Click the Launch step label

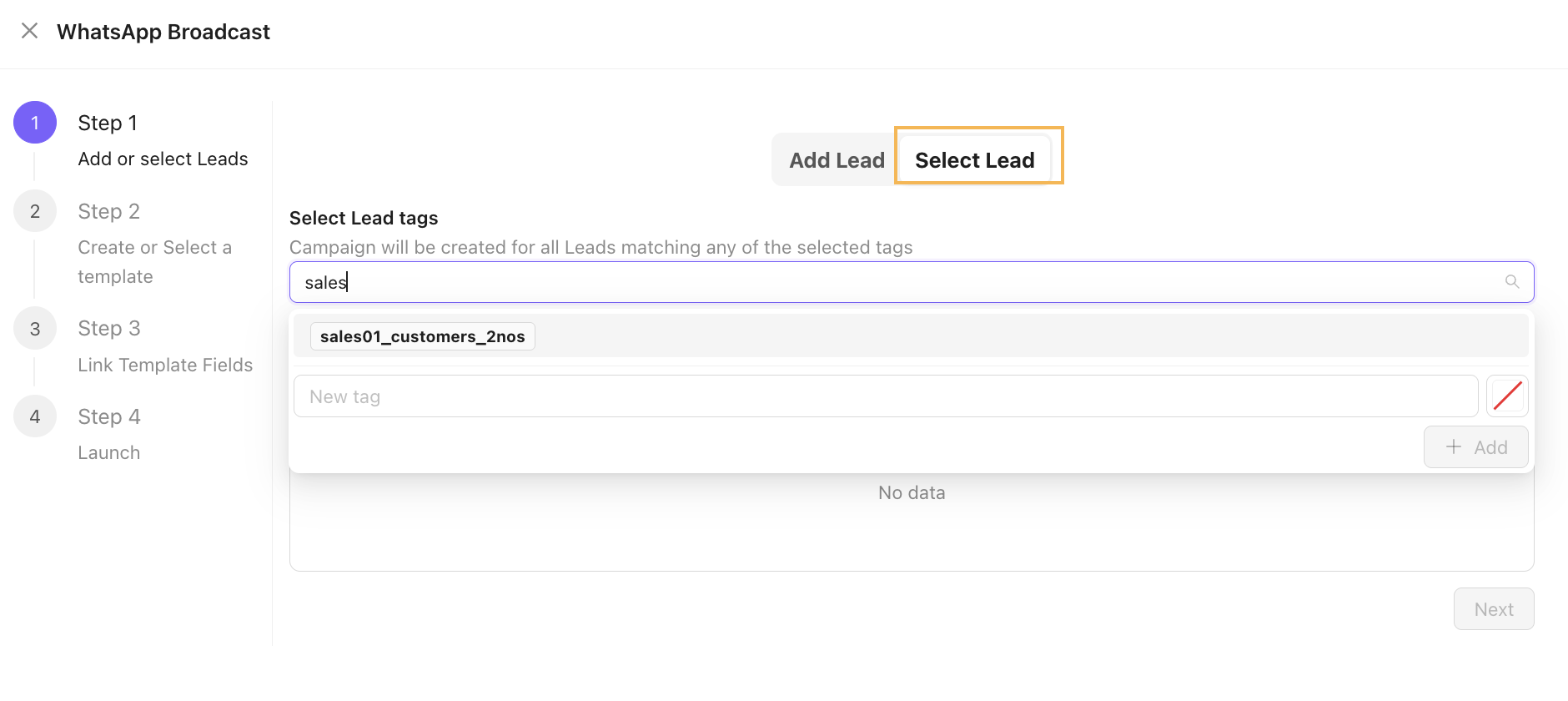tap(108, 452)
